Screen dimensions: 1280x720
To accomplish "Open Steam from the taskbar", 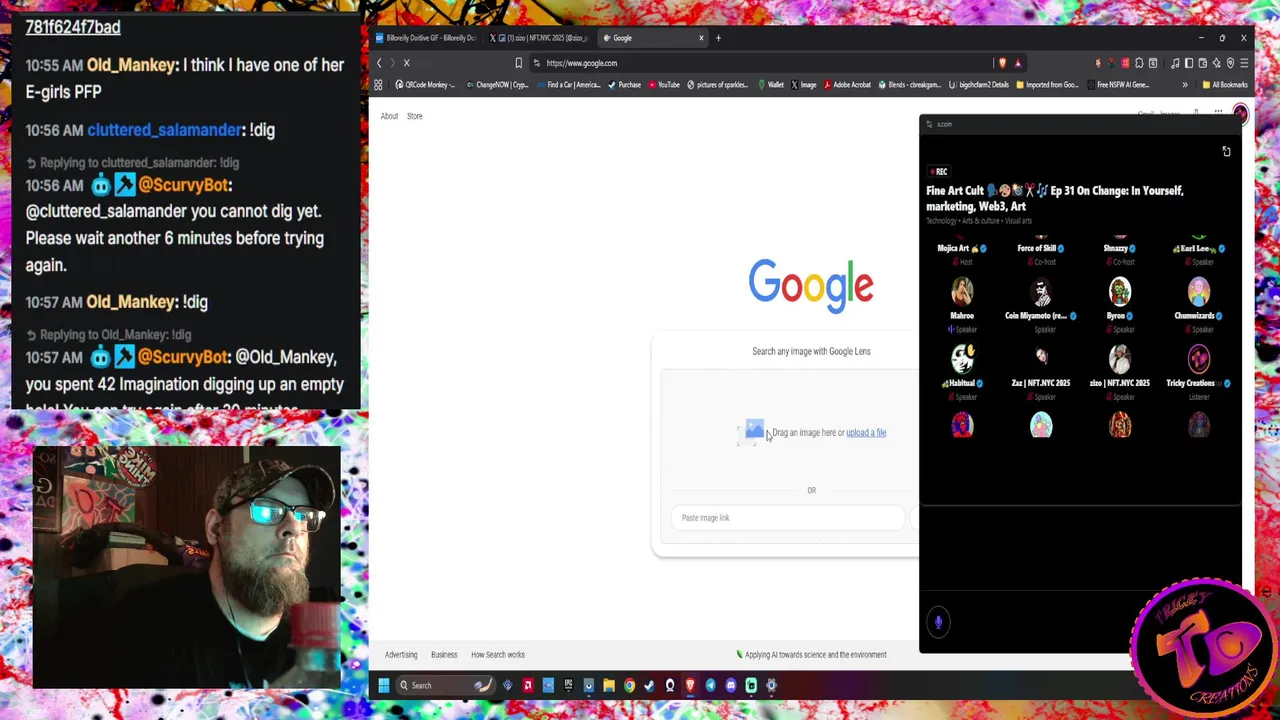I will (x=649, y=685).
